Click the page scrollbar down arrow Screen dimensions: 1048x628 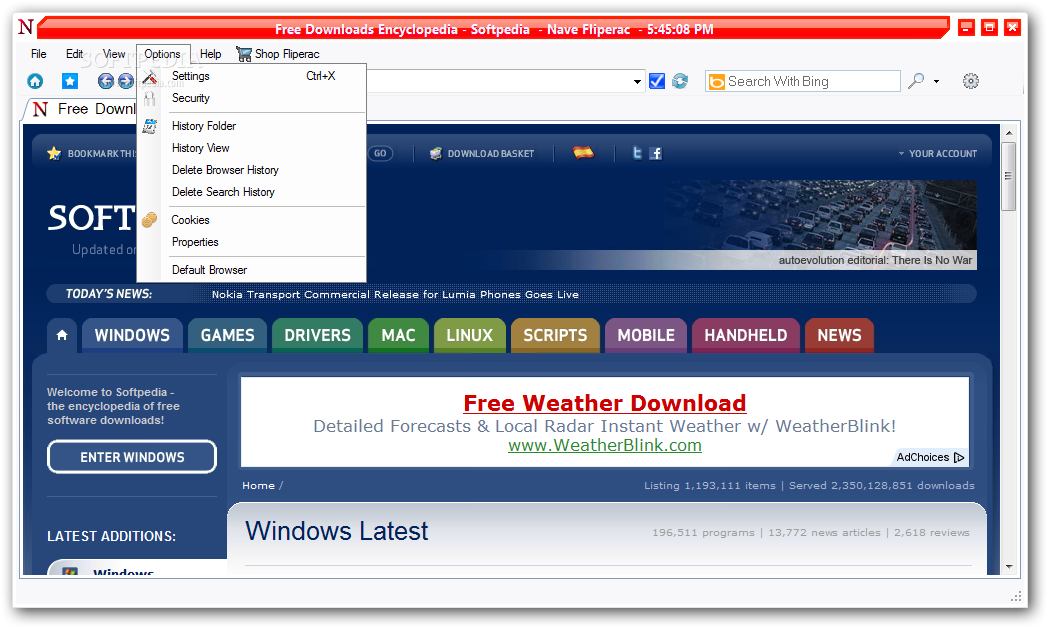1009,567
